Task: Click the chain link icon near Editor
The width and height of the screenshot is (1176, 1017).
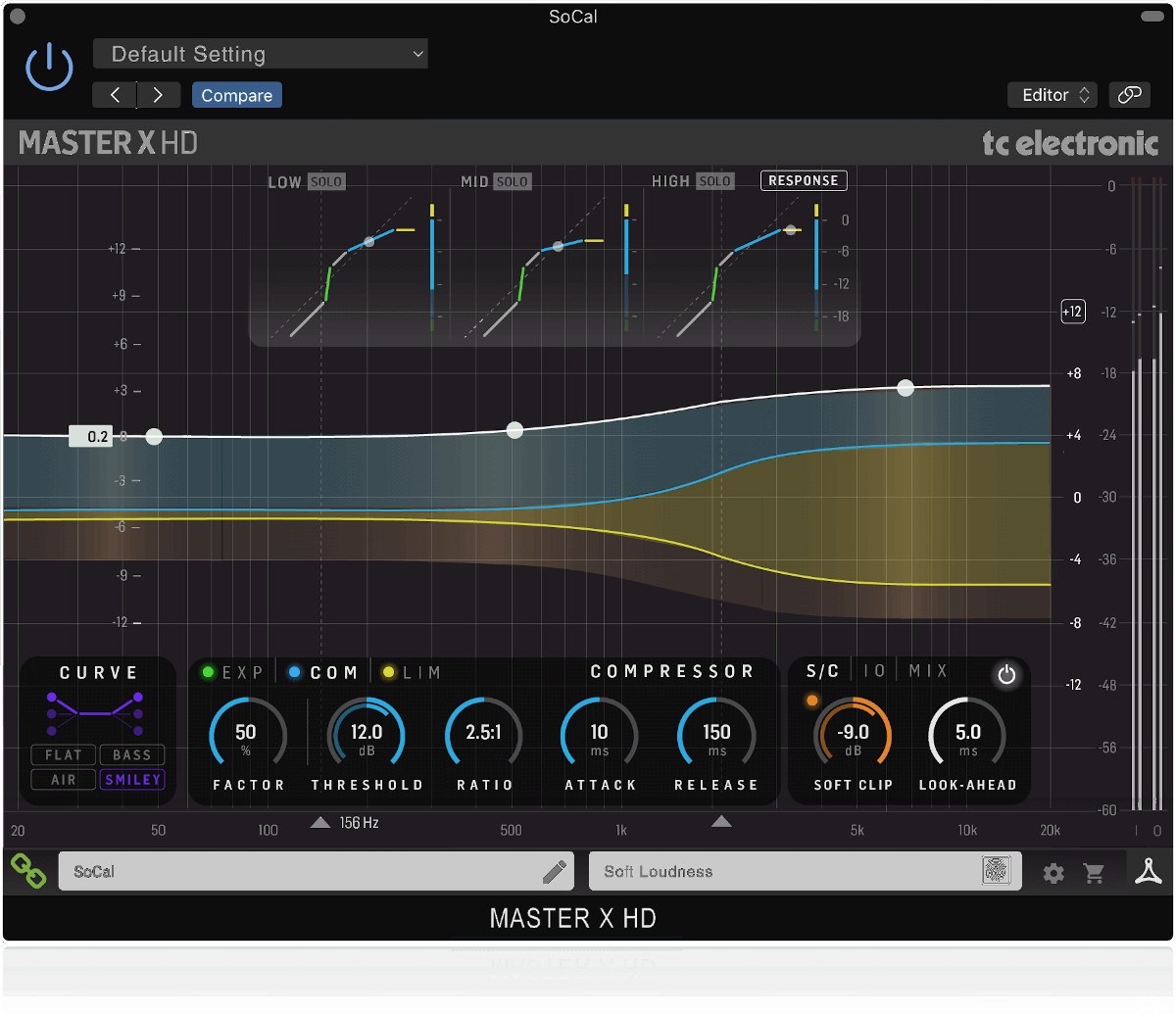Action: click(x=1129, y=94)
